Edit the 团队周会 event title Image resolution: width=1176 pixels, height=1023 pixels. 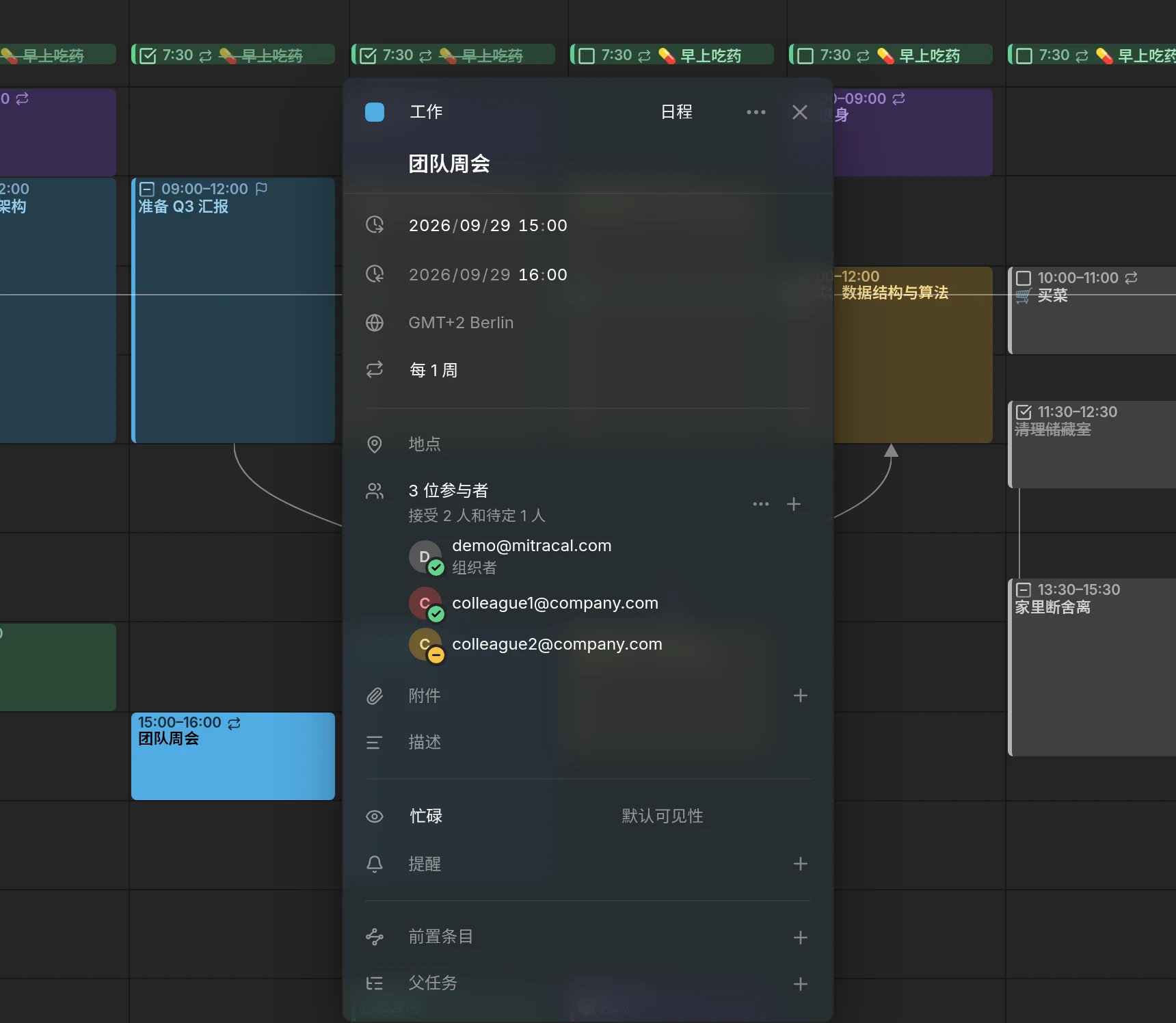[449, 163]
